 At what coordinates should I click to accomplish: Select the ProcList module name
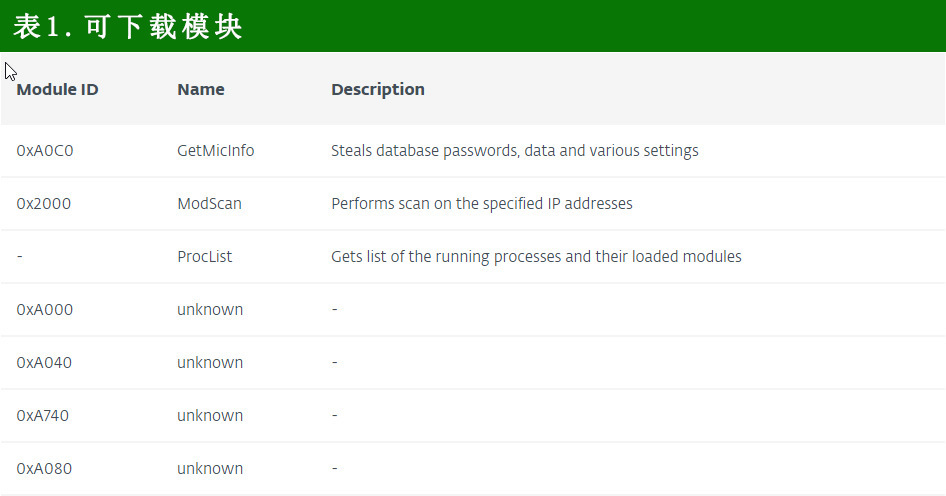[204, 257]
